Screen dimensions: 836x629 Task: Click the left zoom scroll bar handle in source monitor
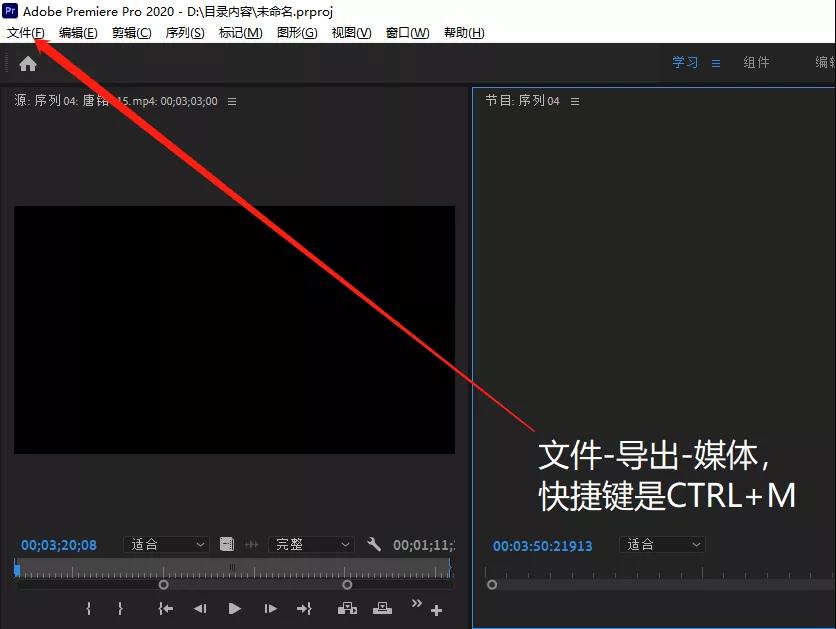[x=164, y=585]
